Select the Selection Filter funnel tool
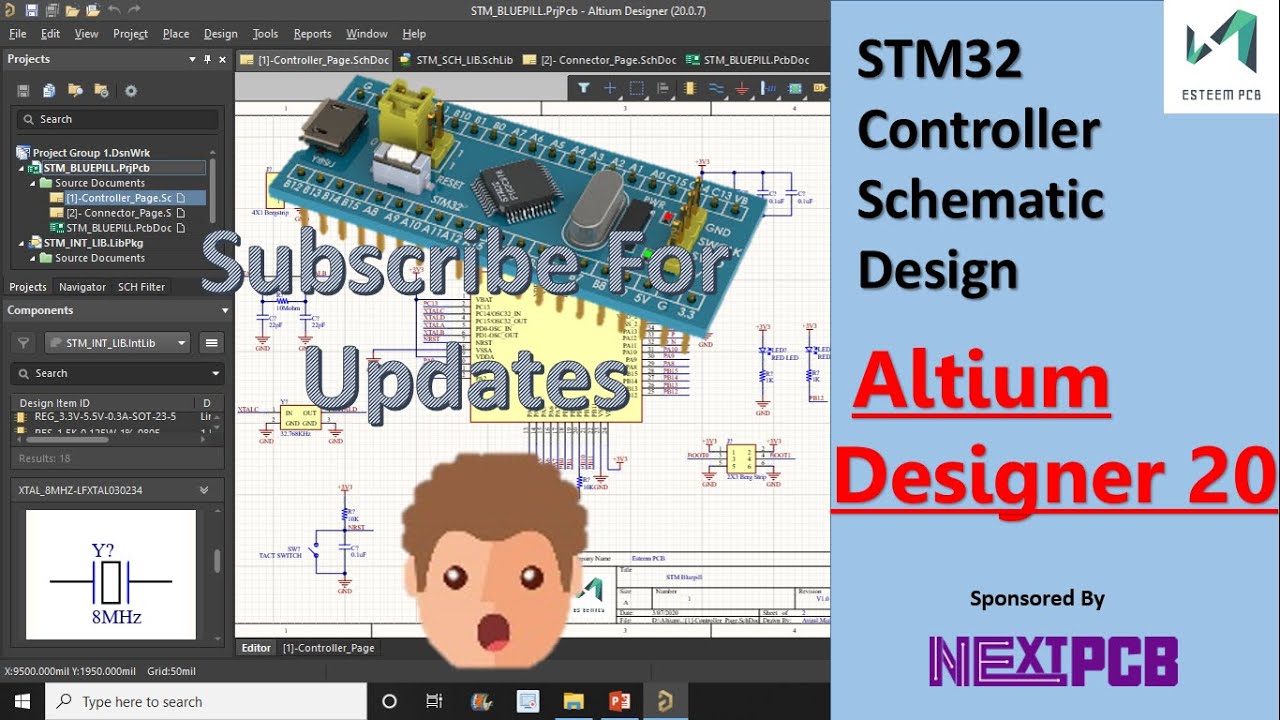 click(x=584, y=88)
